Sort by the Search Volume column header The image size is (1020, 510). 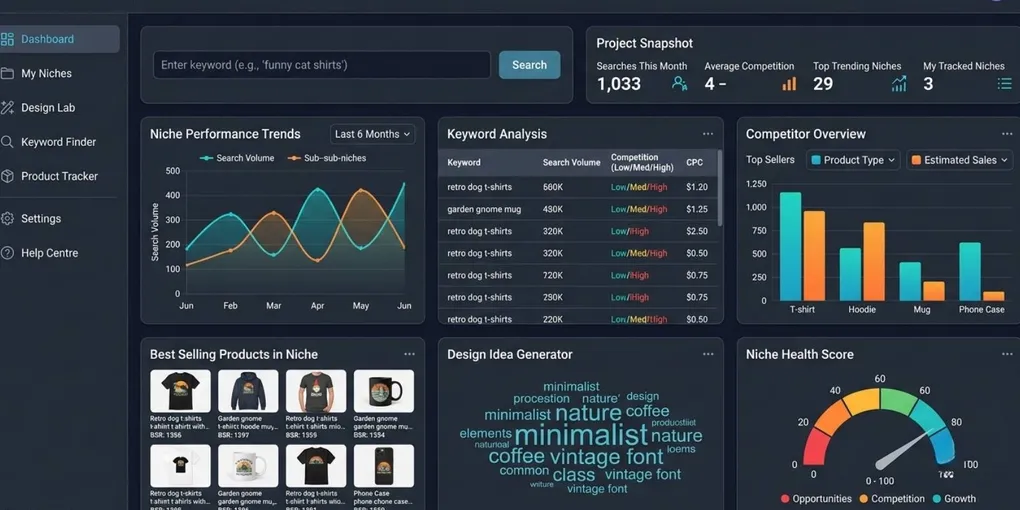coord(571,163)
